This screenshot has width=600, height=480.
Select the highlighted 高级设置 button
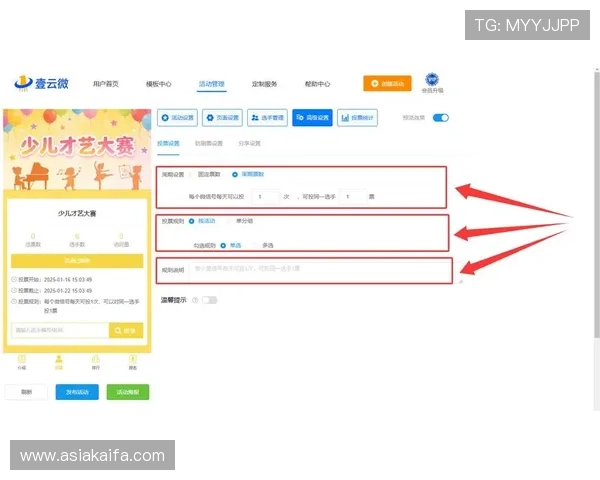312,118
